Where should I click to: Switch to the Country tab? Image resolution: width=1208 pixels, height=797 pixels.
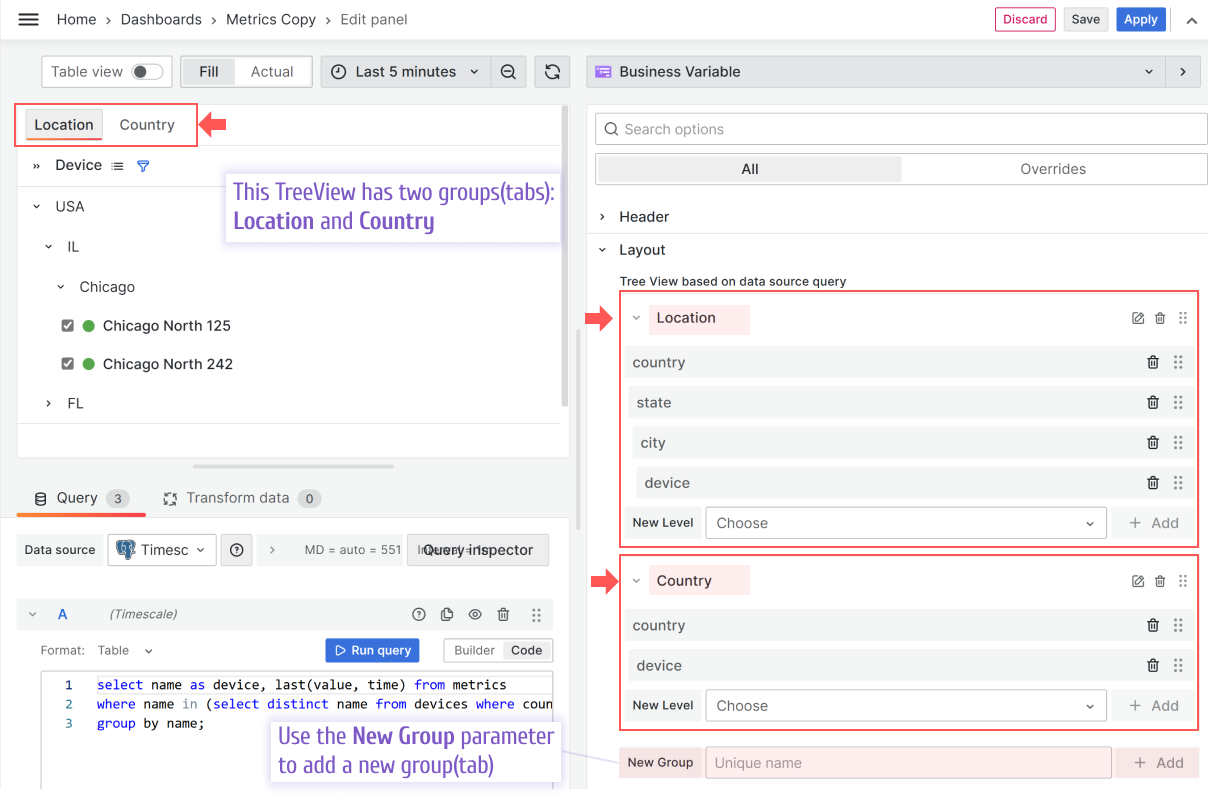(x=147, y=124)
